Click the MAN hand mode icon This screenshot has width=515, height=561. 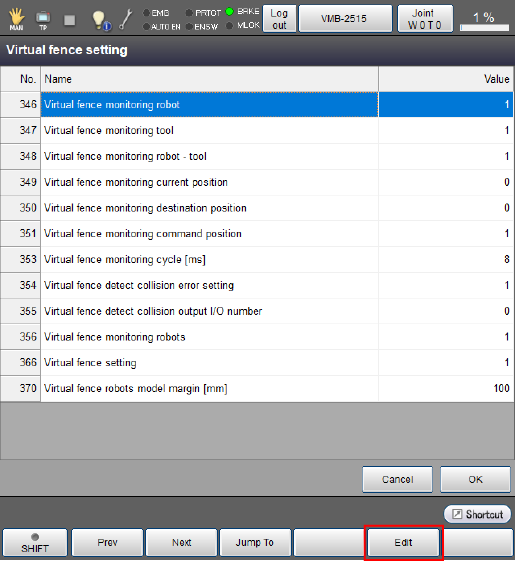tap(16, 19)
